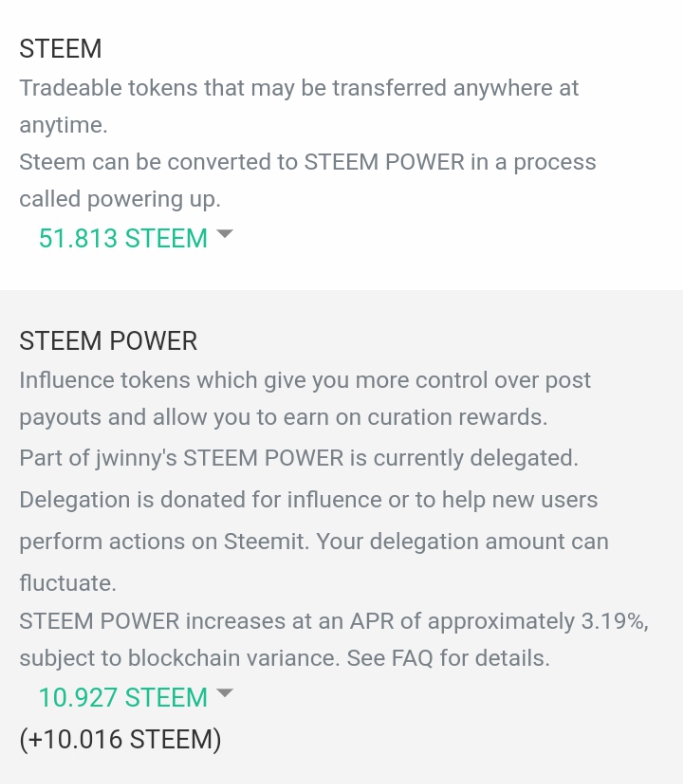Click the 'Tradeable tokens' description line

[x=299, y=88]
